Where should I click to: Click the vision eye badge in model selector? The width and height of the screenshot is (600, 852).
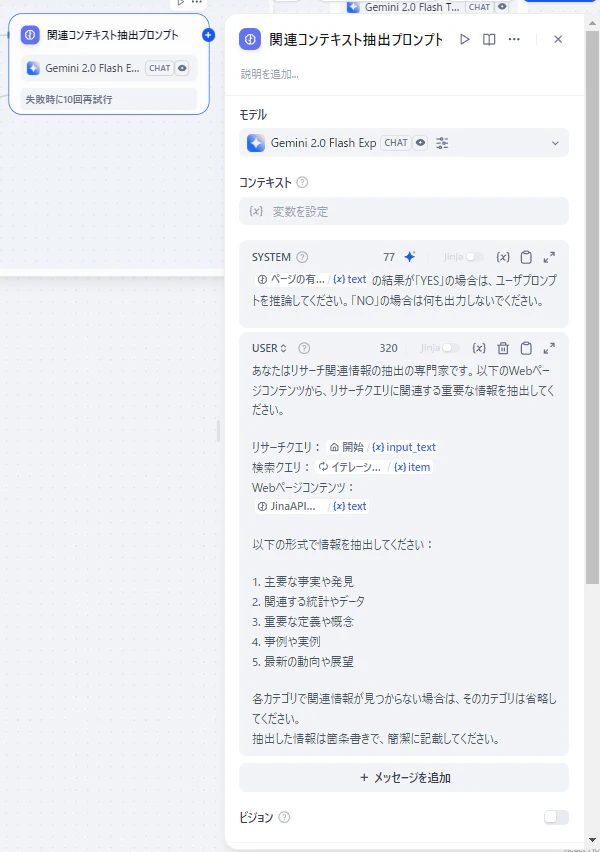coord(420,143)
